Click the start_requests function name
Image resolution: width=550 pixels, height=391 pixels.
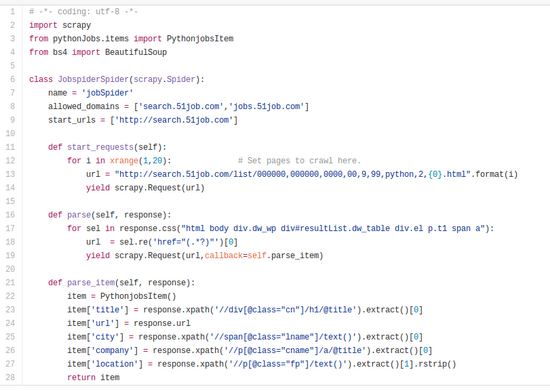tap(100, 147)
